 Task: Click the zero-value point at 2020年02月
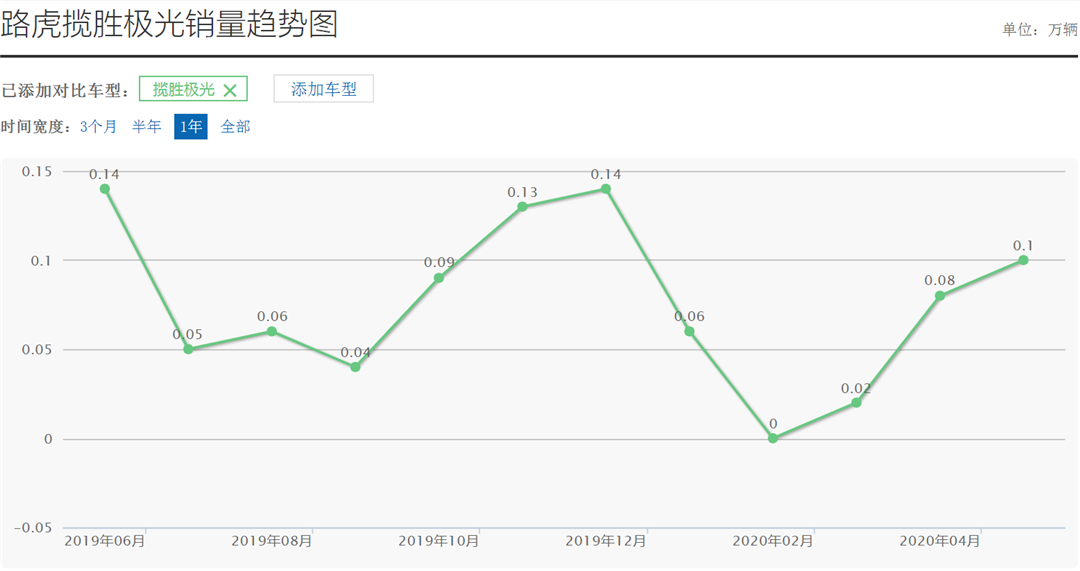[773, 438]
